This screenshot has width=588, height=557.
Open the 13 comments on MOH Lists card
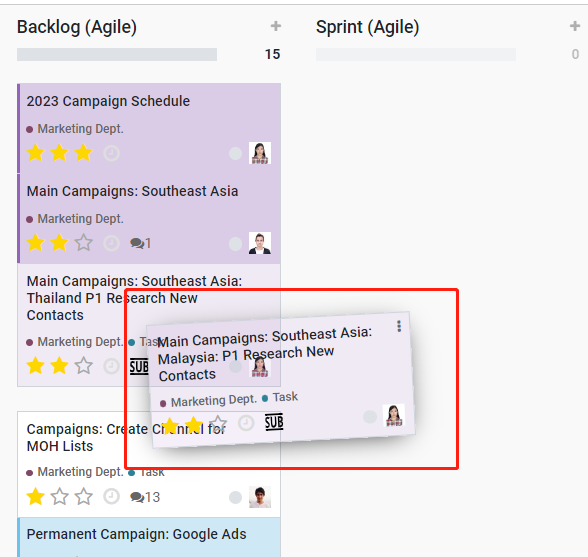[145, 497]
